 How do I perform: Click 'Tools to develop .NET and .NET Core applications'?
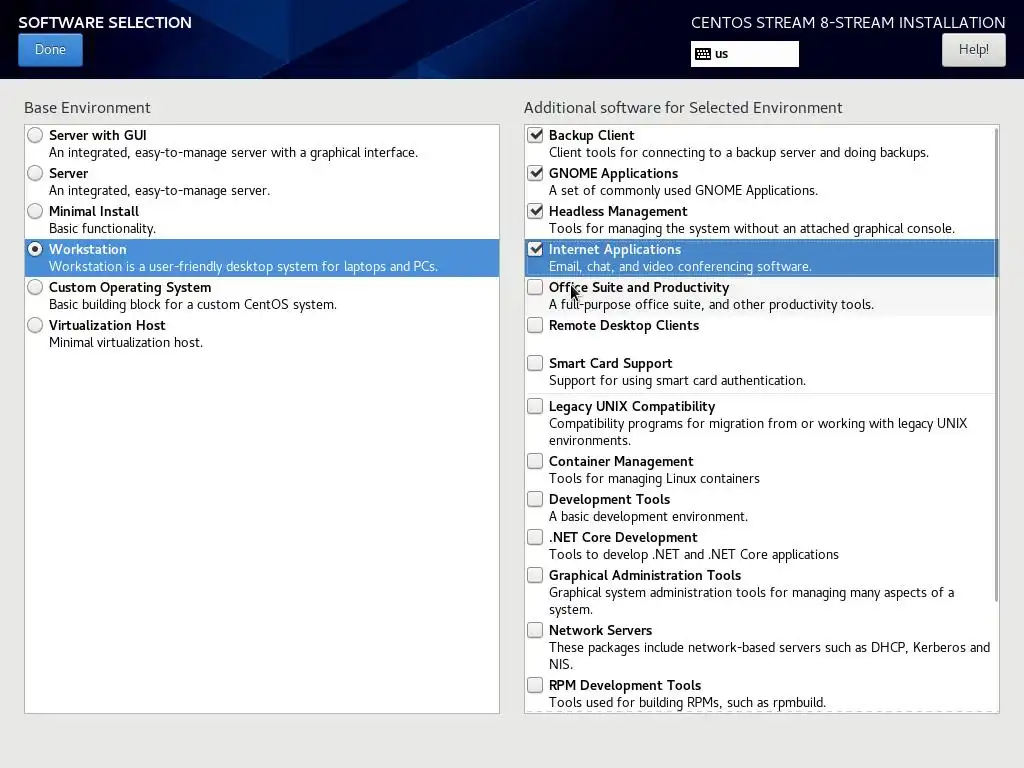pos(694,554)
